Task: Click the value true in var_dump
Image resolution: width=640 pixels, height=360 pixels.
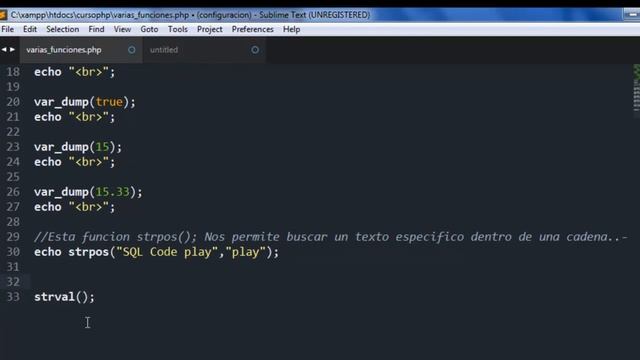Action: click(109, 102)
